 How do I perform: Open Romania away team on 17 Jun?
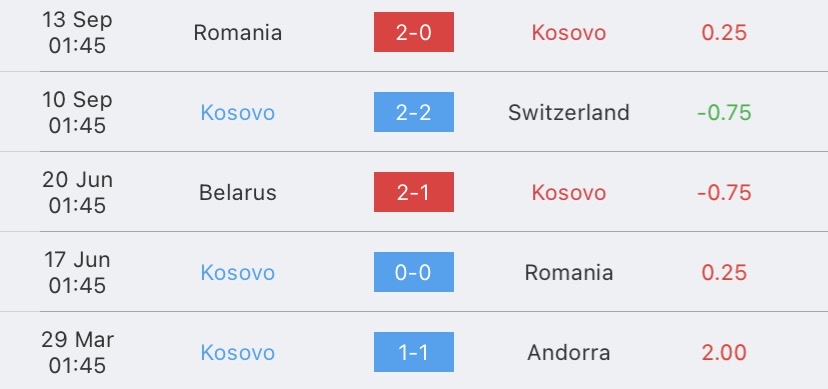(569, 272)
